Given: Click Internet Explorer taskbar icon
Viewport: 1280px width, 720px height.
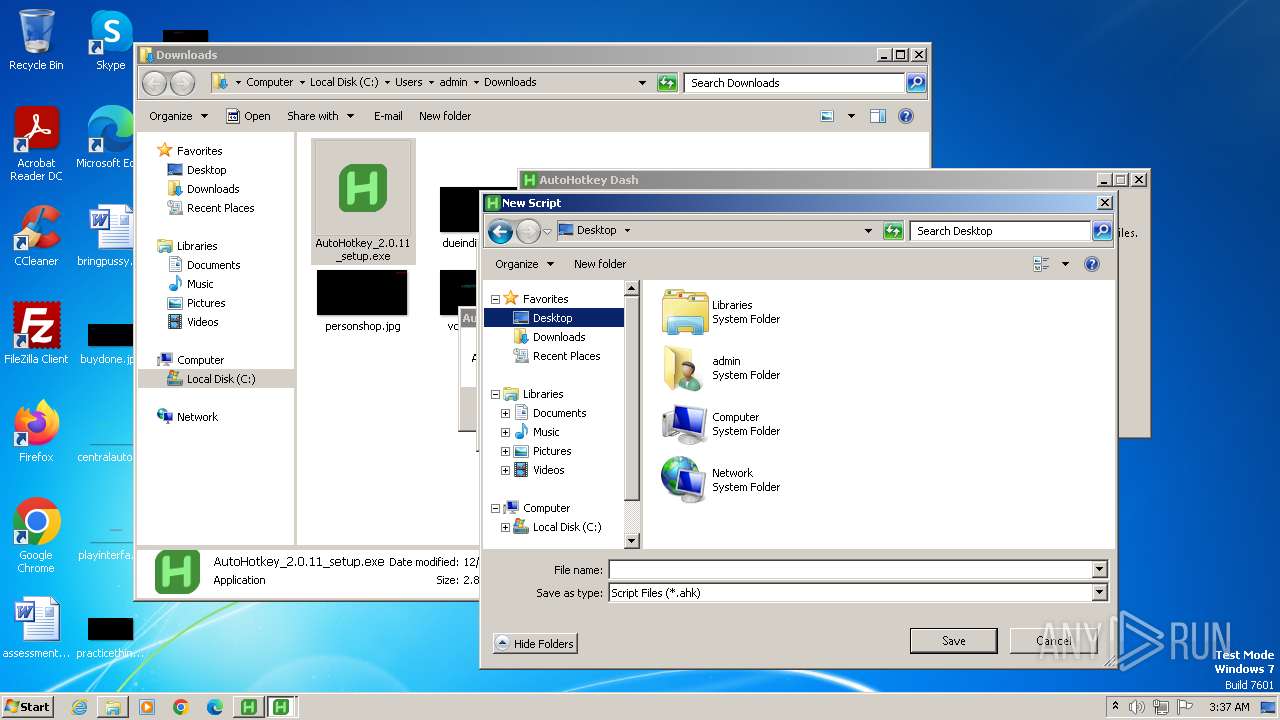Looking at the screenshot, I should [x=79, y=707].
